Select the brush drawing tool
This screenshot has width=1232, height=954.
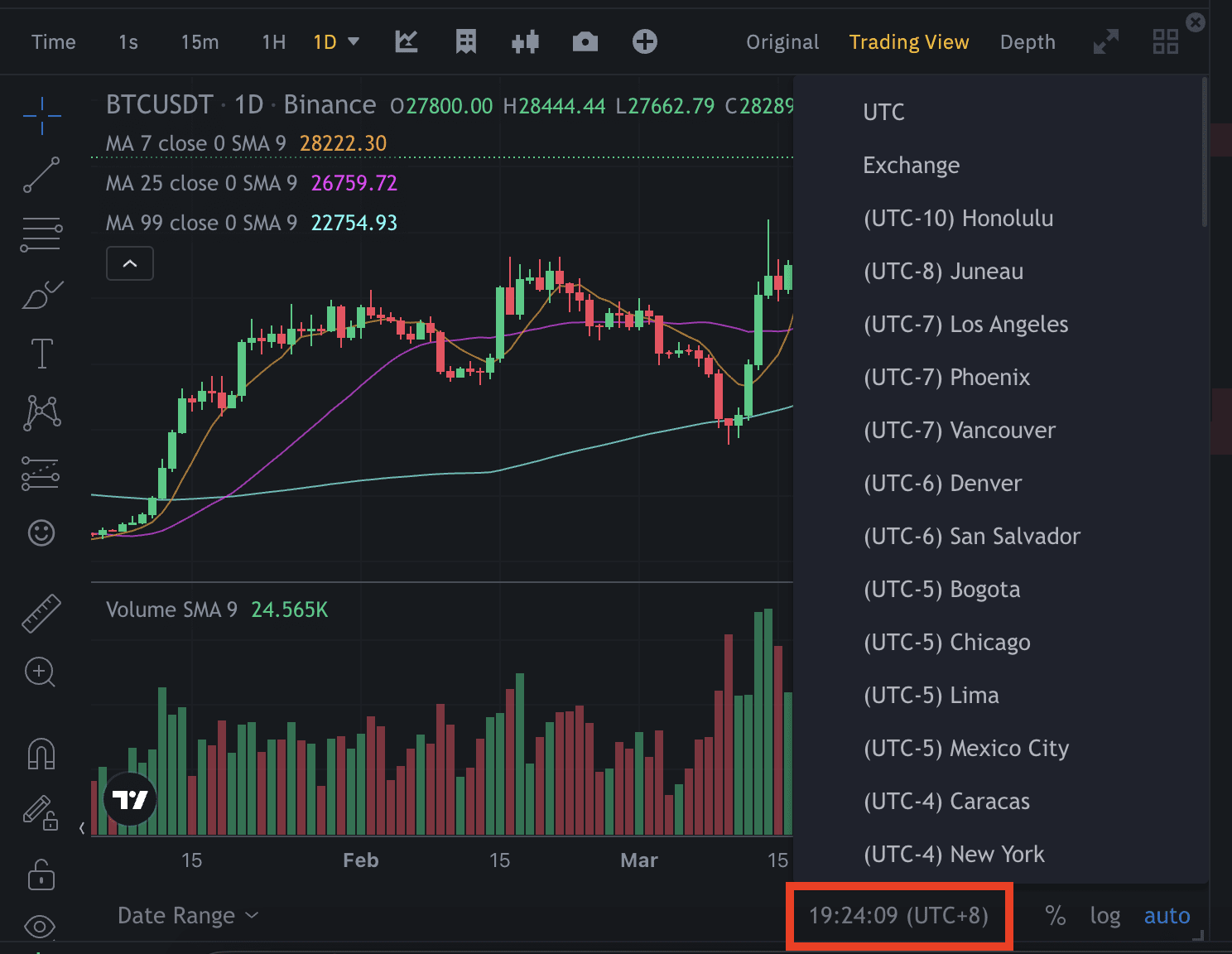pyautogui.click(x=41, y=294)
